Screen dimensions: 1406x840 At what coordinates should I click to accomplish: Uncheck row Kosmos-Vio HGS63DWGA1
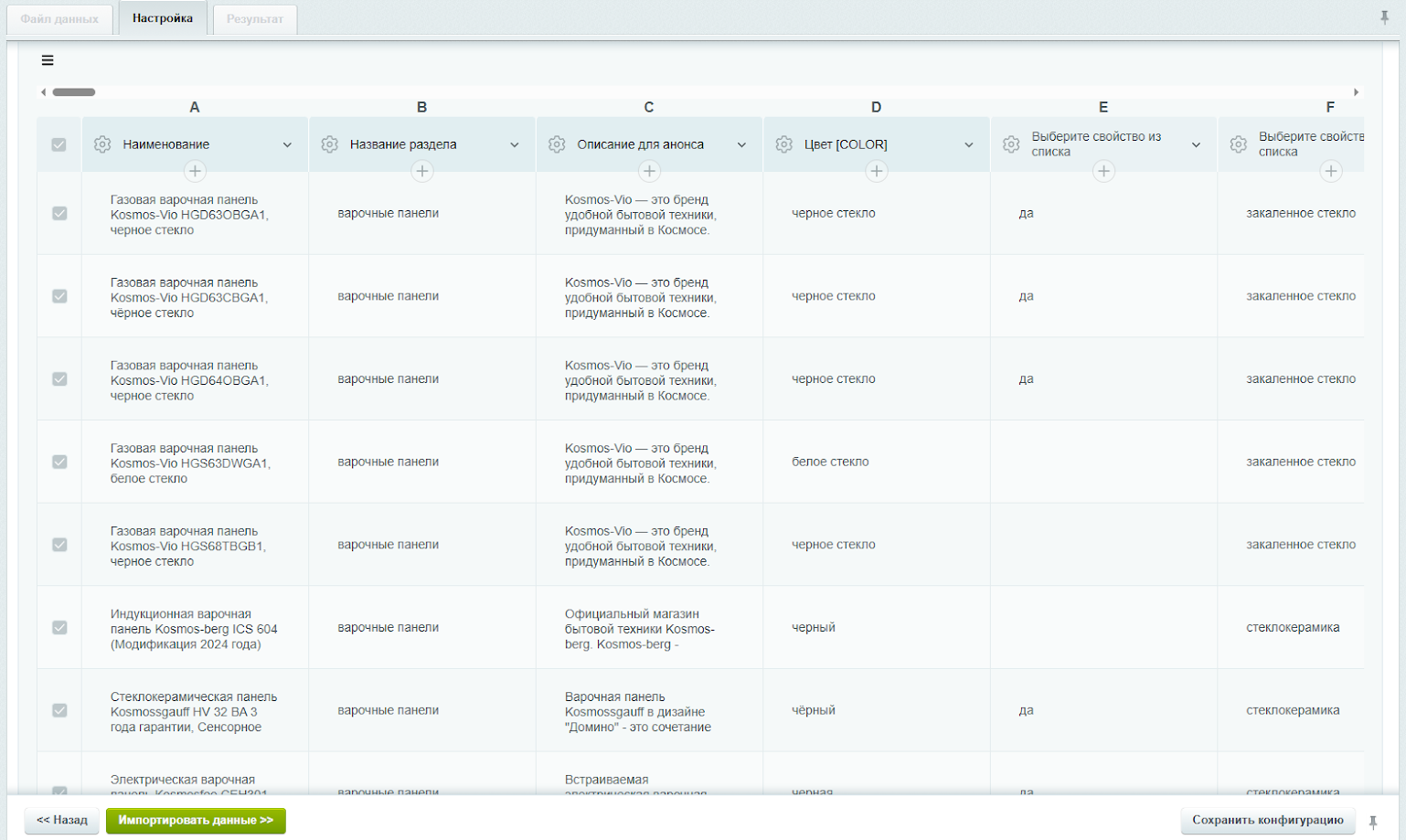(59, 462)
